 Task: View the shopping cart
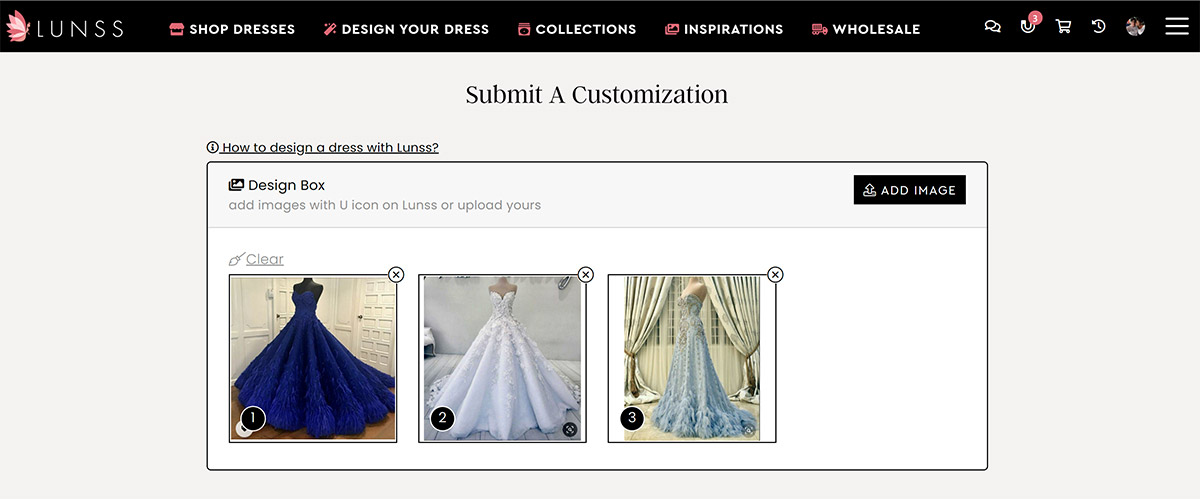click(1063, 27)
